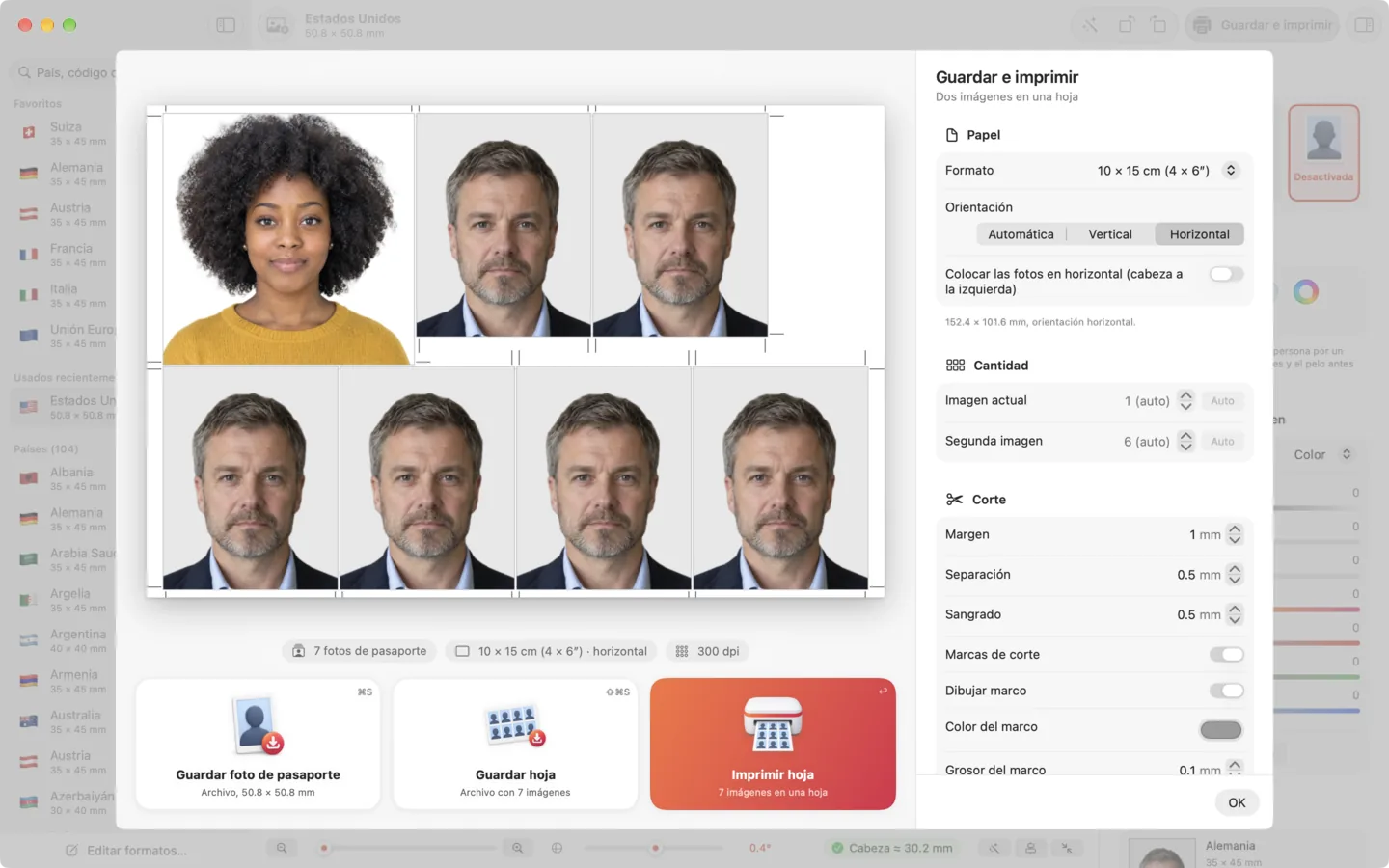This screenshot has width=1389, height=868.
Task: Toggle Colocar las fotos en horizontal switch
Action: pyautogui.click(x=1226, y=274)
